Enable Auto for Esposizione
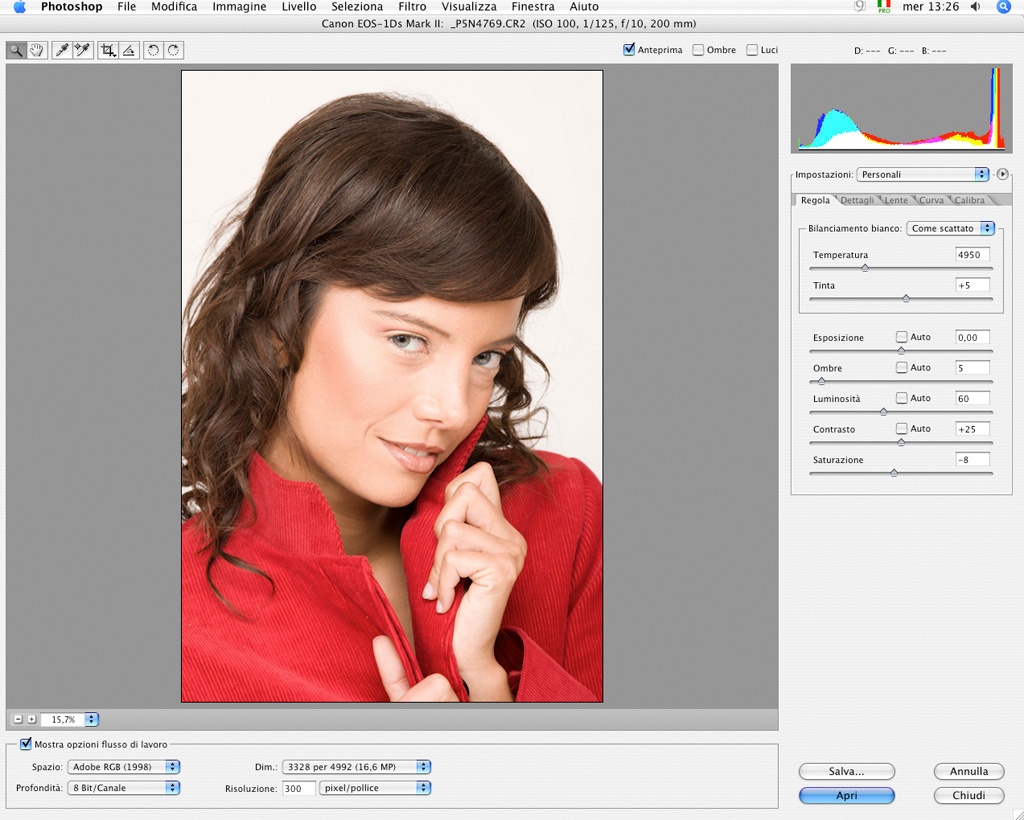Viewport: 1024px width, 820px height. (902, 337)
